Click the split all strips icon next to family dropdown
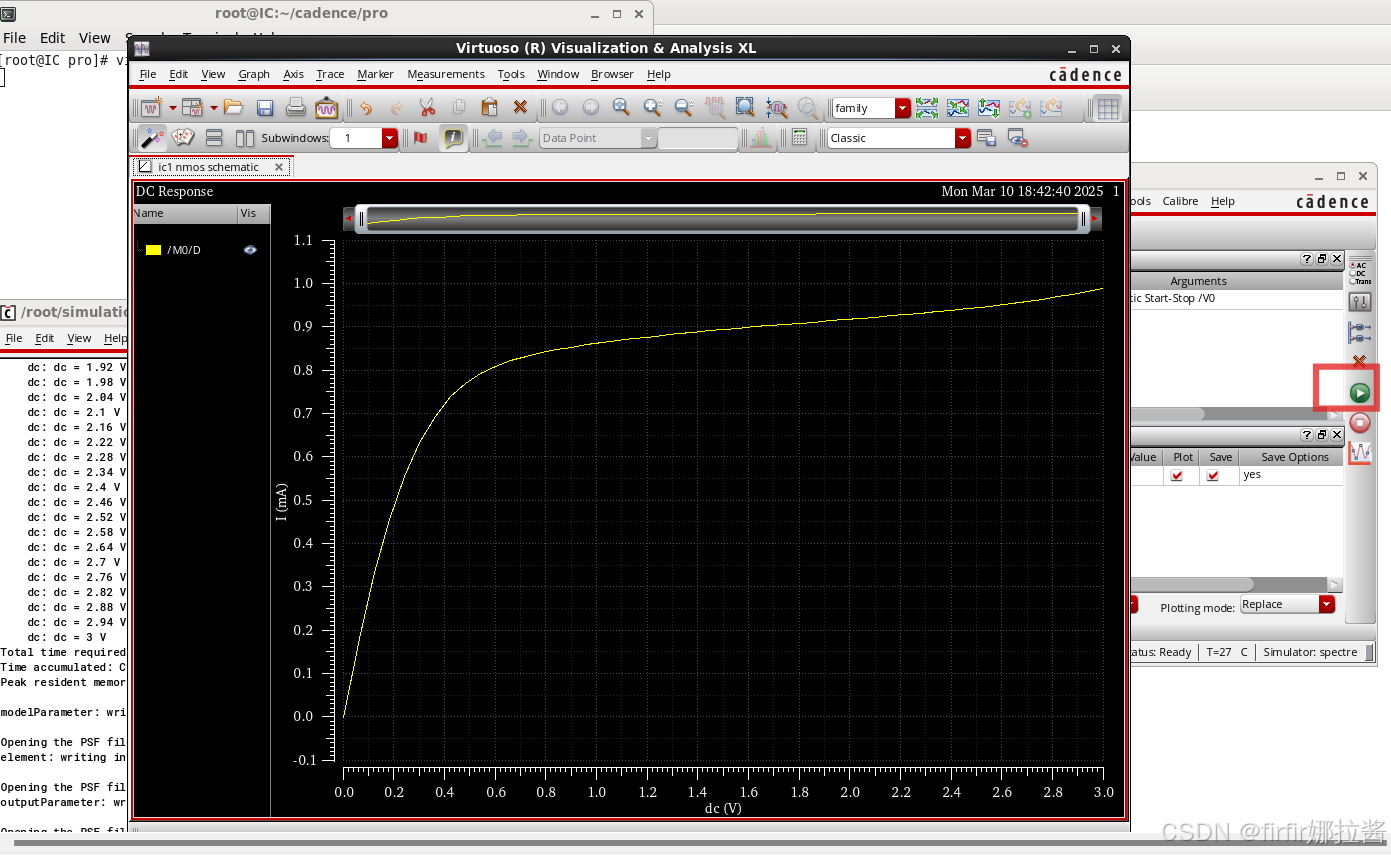The width and height of the screenshot is (1391, 855). 927,108
